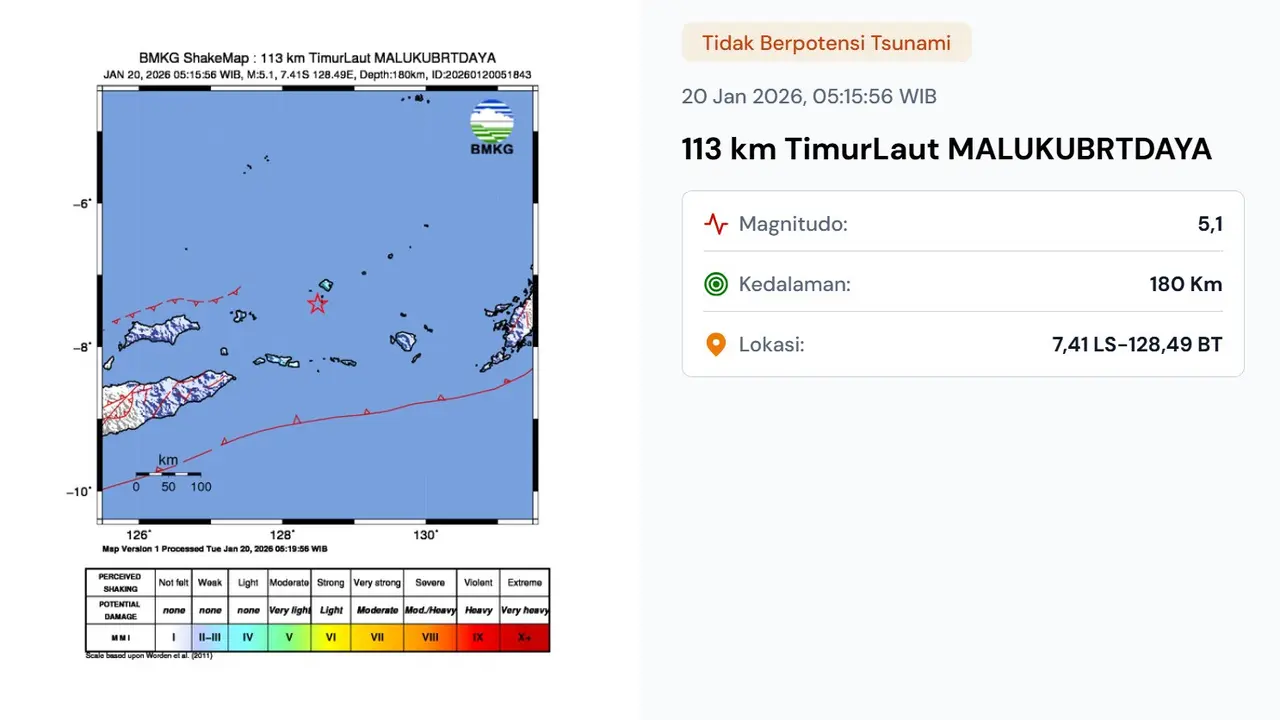The width and height of the screenshot is (1280, 720).
Task: Click the magnitude value 5,1
Action: pos(1210,224)
